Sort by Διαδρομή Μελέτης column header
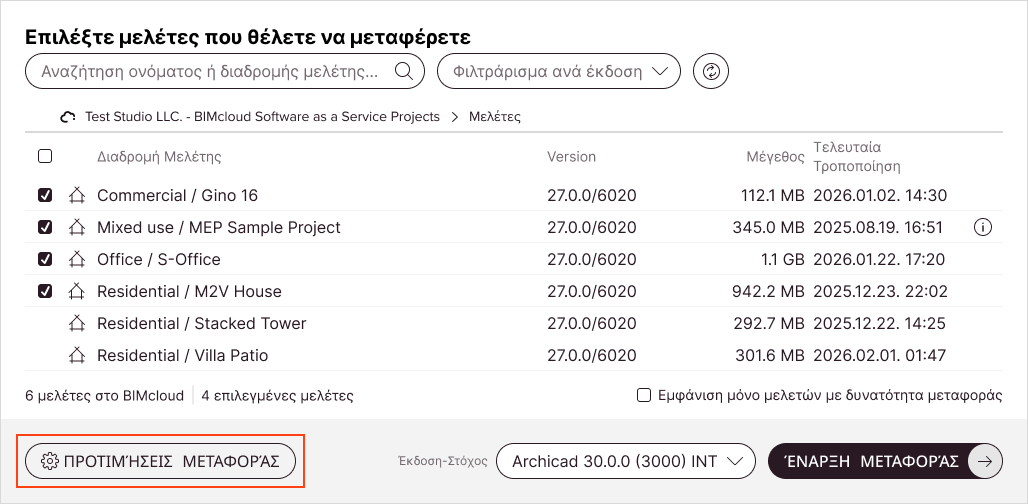Screen dimensions: 1028x504 coord(159,157)
